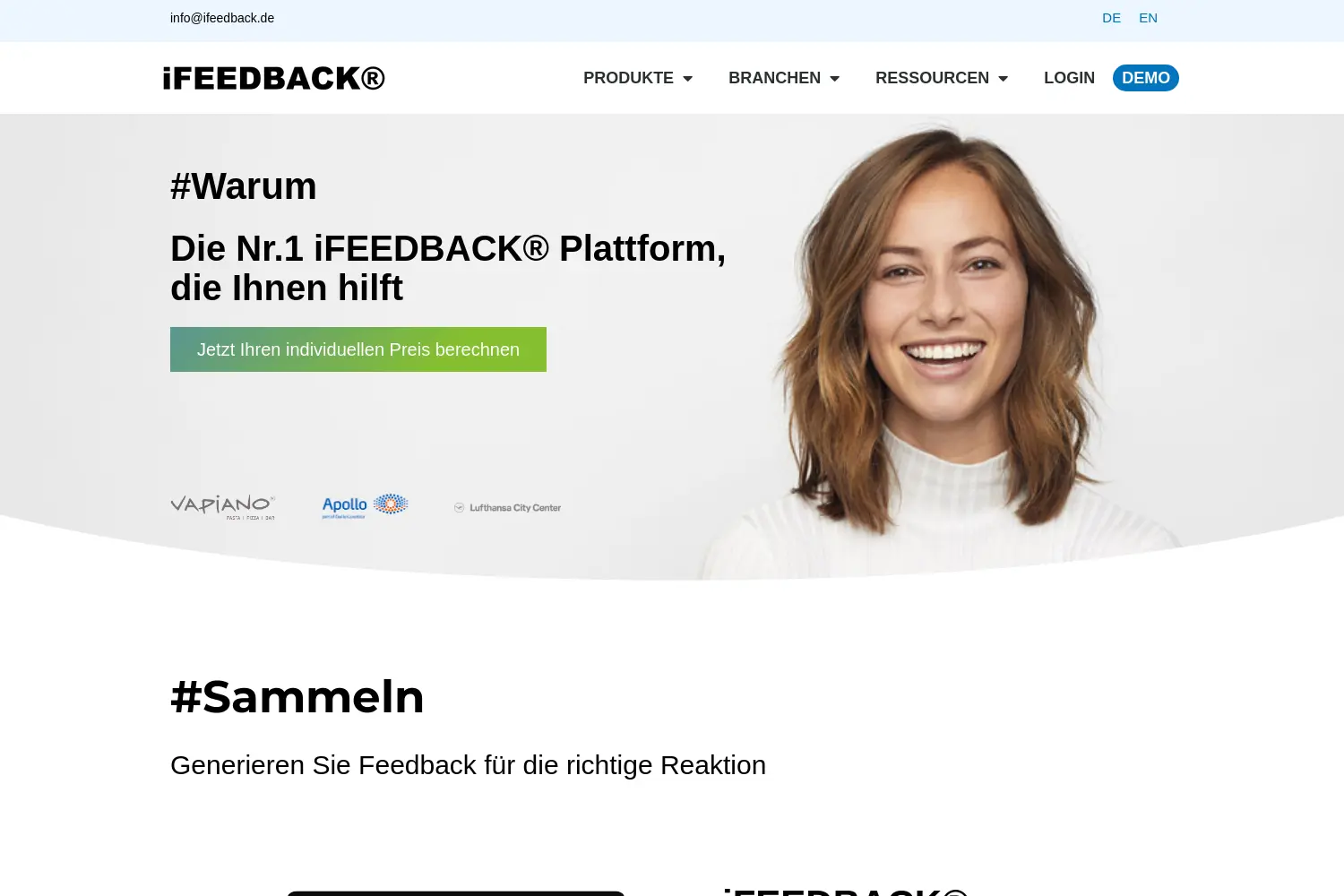Click the blue DEMO button
This screenshot has width=1344, height=896.
coord(1146,78)
